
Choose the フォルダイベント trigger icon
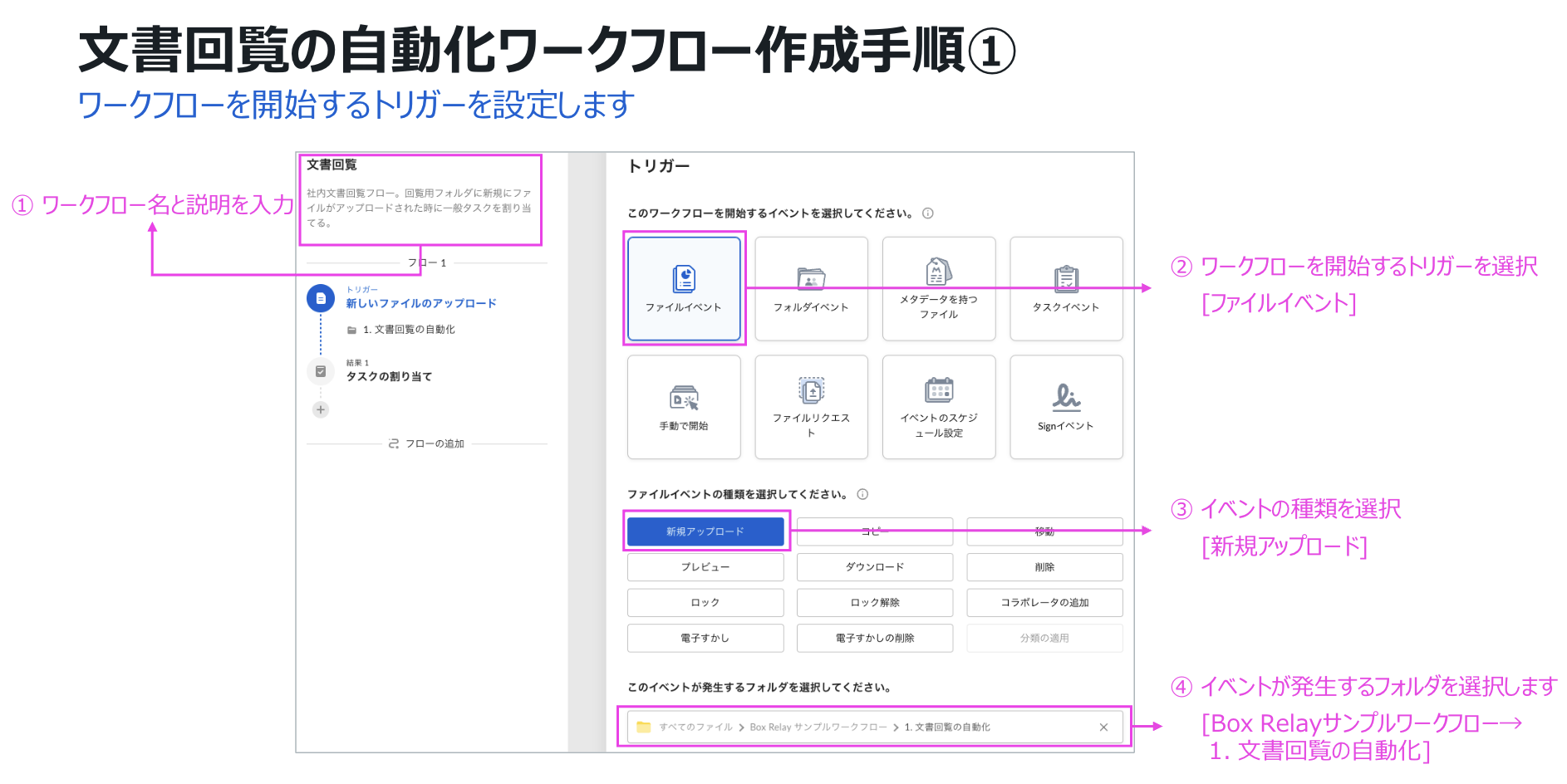(x=811, y=279)
